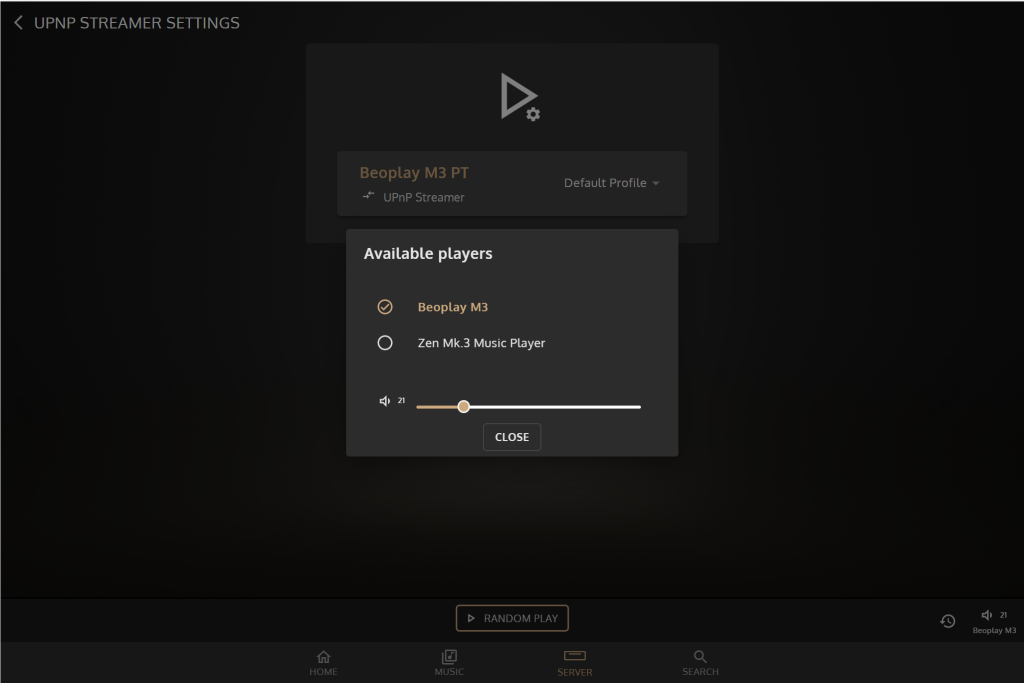Viewport: 1024px width, 683px height.
Task: Click the Available players heading
Action: click(x=428, y=253)
